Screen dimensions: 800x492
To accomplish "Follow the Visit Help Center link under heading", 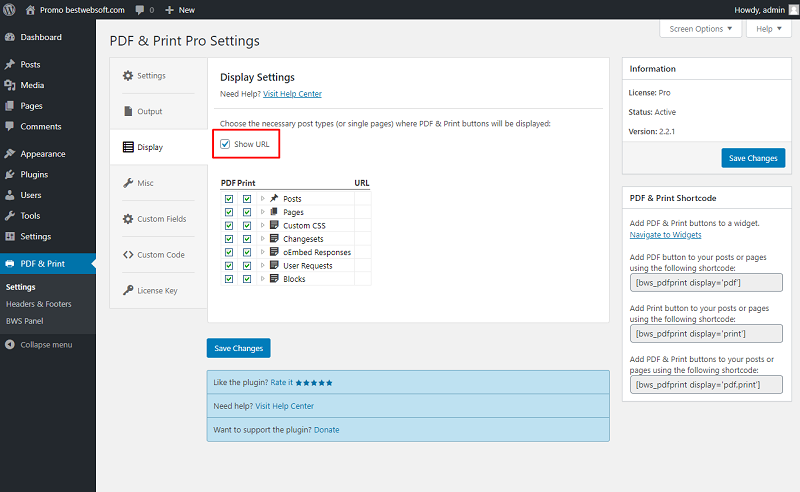I will click(x=292, y=94).
